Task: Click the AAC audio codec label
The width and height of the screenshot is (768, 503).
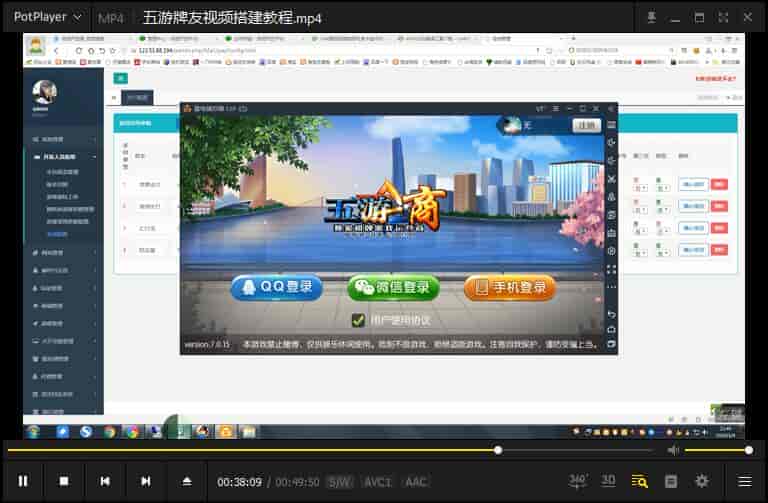Action: pos(415,482)
